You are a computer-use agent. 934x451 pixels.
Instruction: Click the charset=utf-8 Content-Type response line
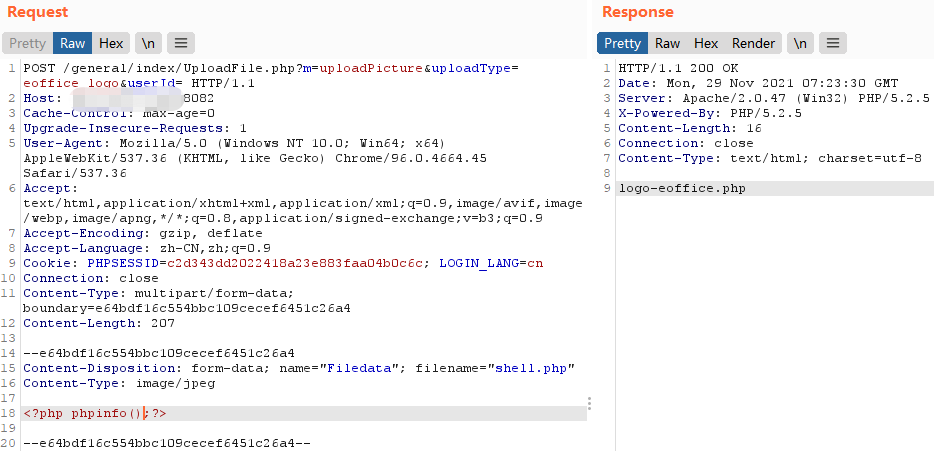pyautogui.click(x=770, y=158)
